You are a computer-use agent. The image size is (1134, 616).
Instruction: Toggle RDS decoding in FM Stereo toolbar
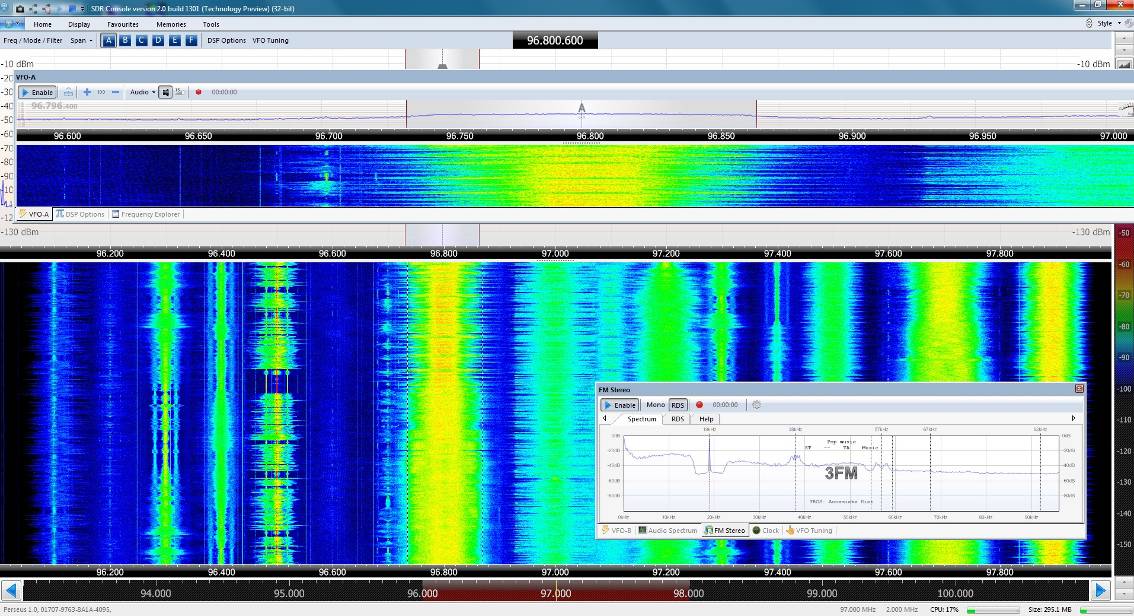pyautogui.click(x=678, y=405)
